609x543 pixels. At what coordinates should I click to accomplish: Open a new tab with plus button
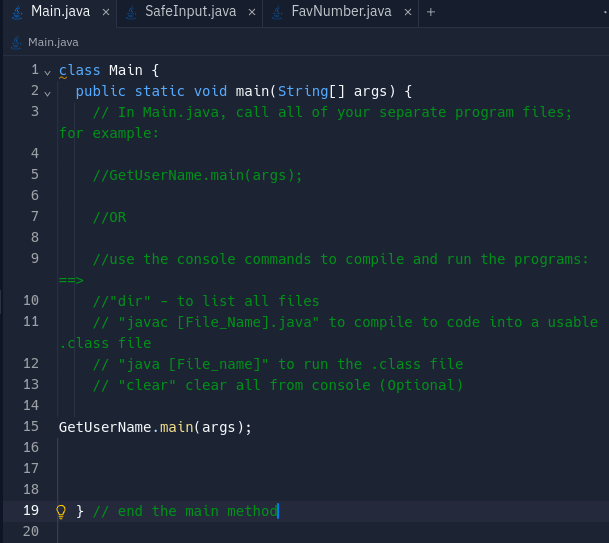pos(431,12)
